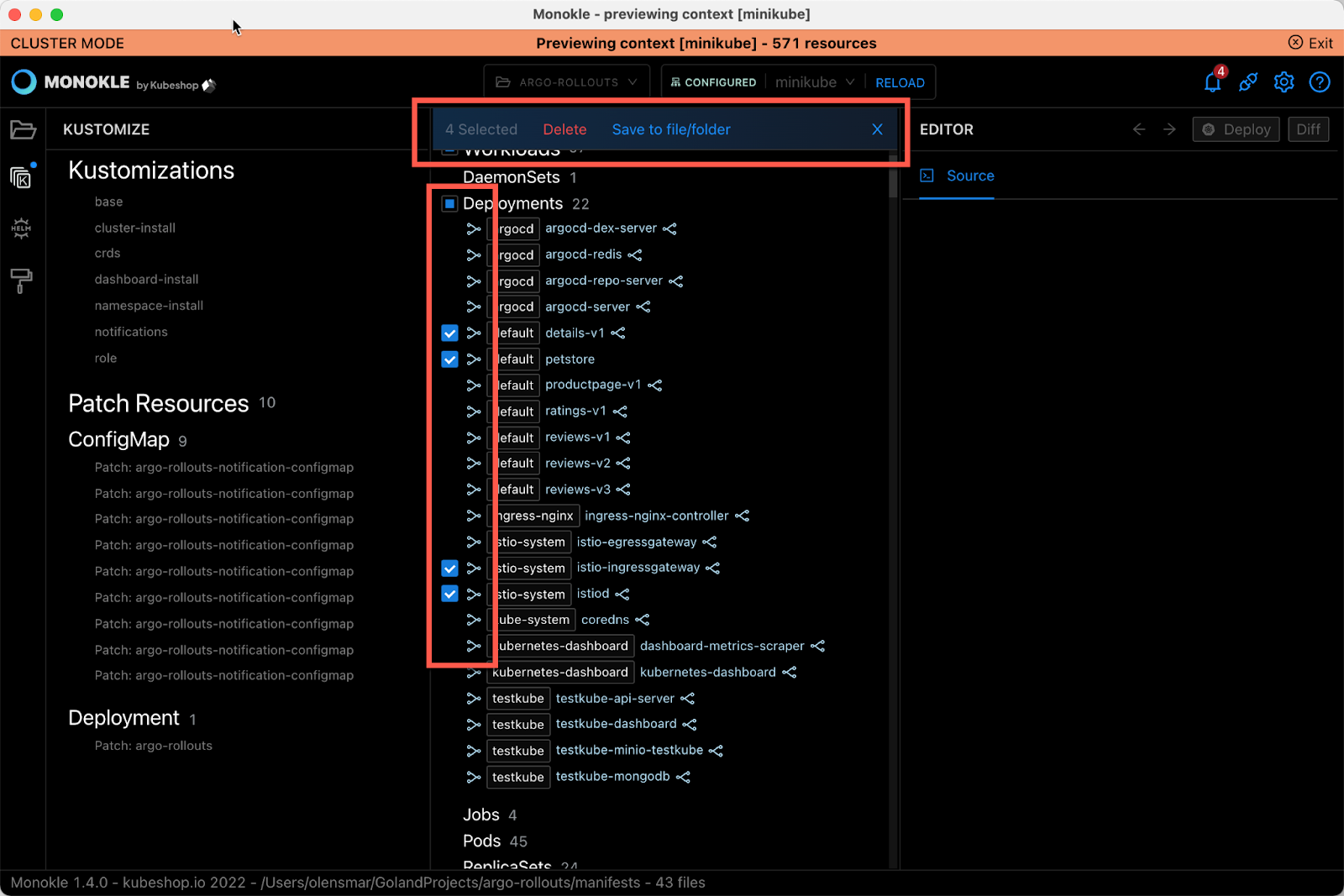This screenshot has height=896, width=1344.
Task: Select the namespace-install kustomization
Action: (149, 306)
